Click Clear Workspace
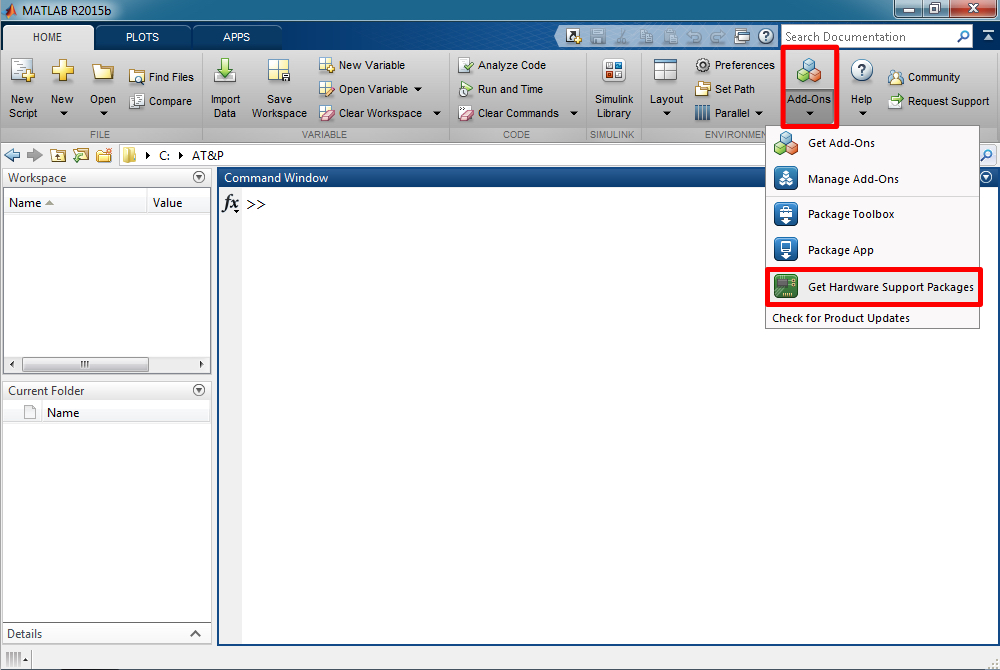1000x670 pixels. (x=371, y=113)
